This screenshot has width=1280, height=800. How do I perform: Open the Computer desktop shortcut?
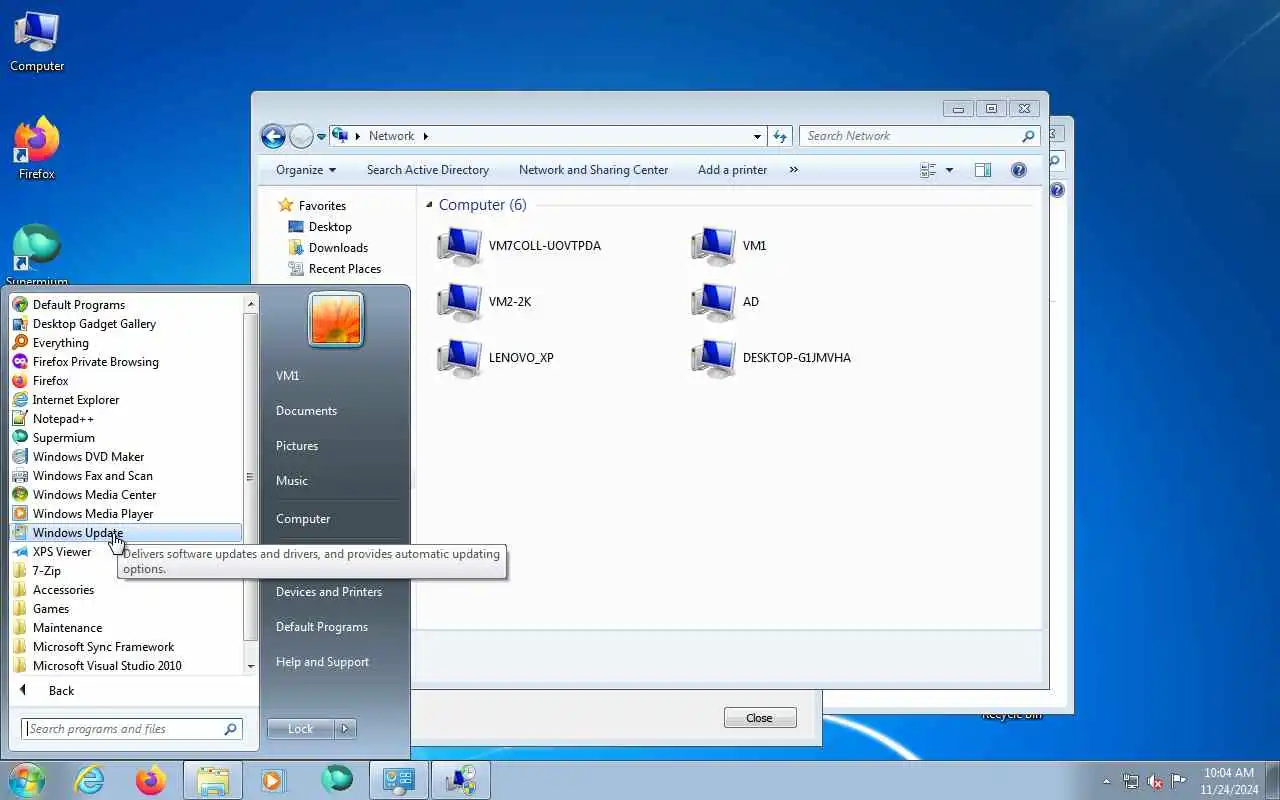click(x=37, y=41)
